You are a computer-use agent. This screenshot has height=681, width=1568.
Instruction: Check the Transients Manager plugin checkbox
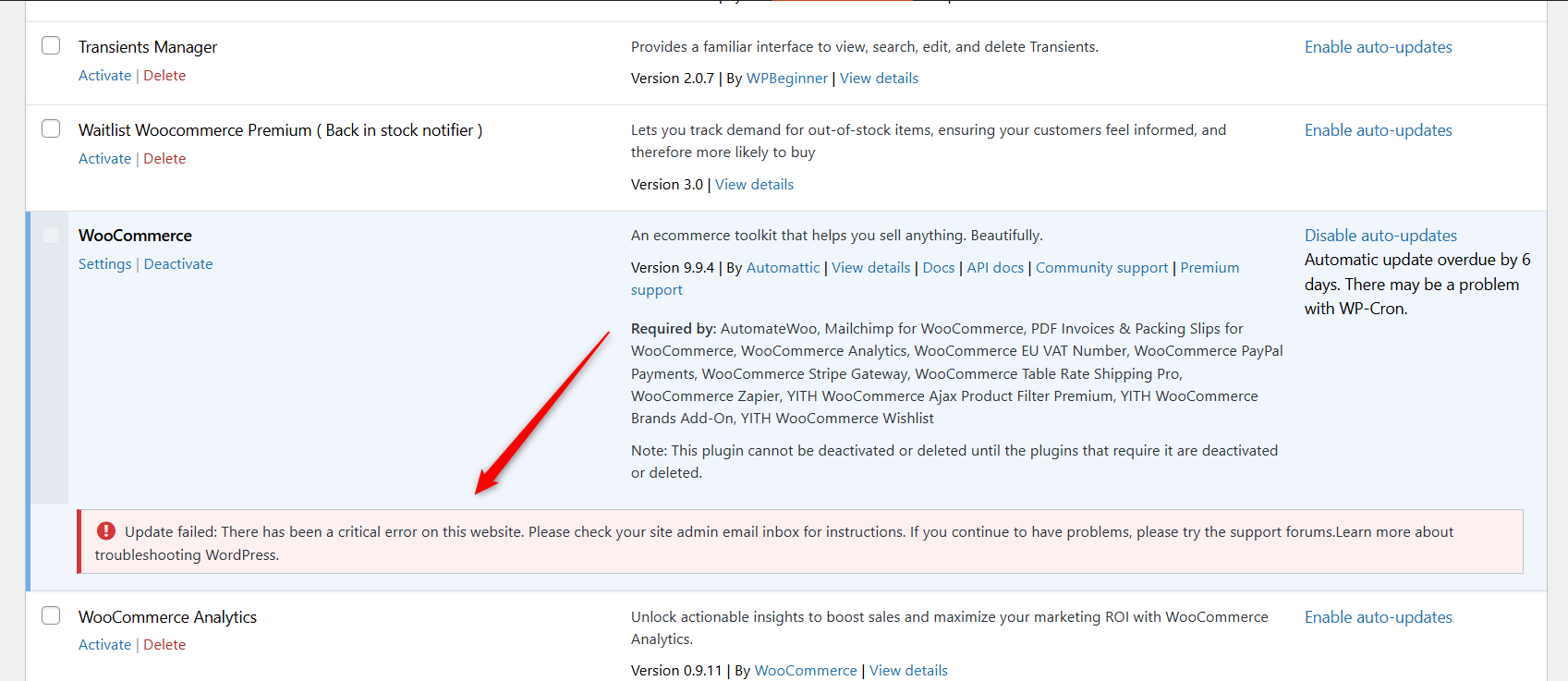point(51,45)
